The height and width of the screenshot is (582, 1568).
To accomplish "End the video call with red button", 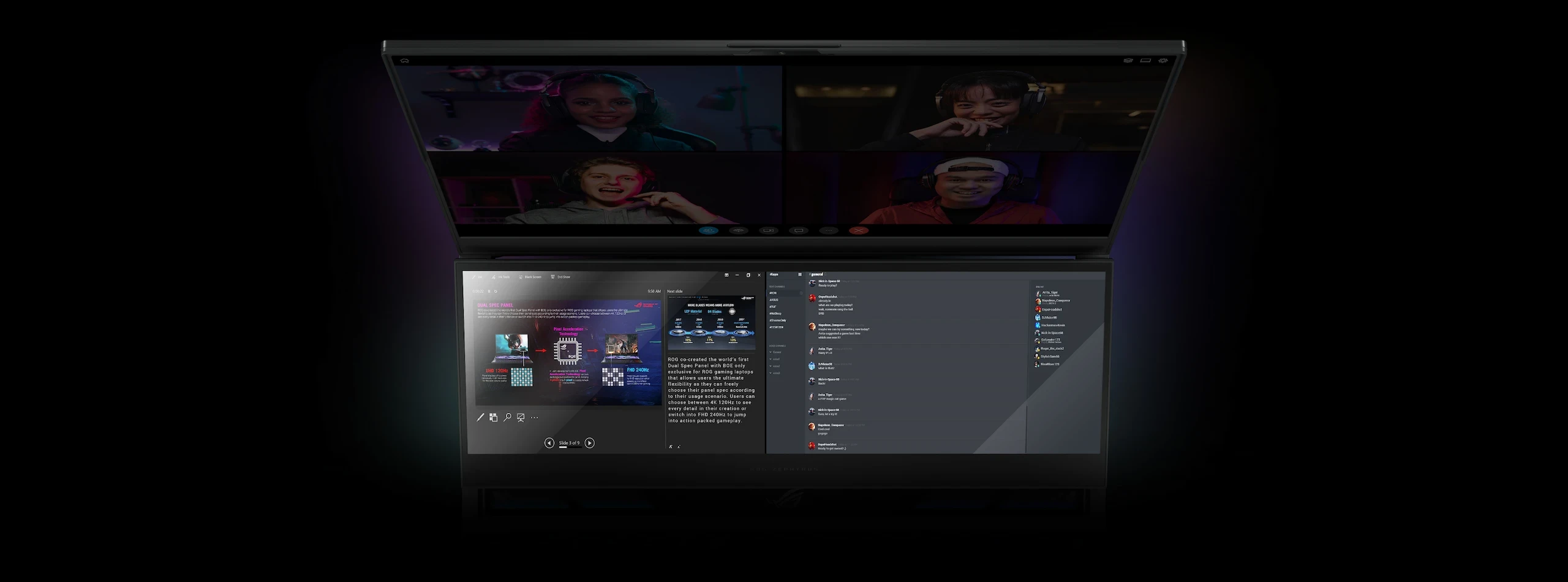I will [859, 230].
